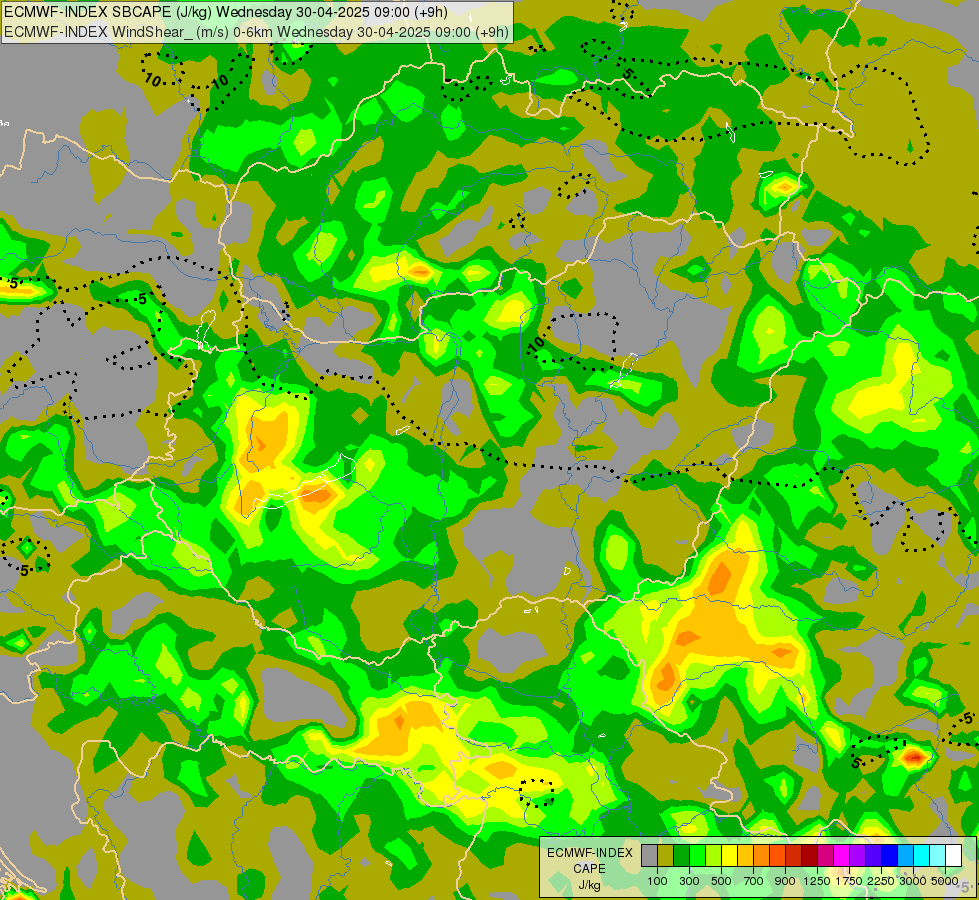Click the ECMWF-INDEX legend heading
Screen dimensions: 979x900
(589, 853)
